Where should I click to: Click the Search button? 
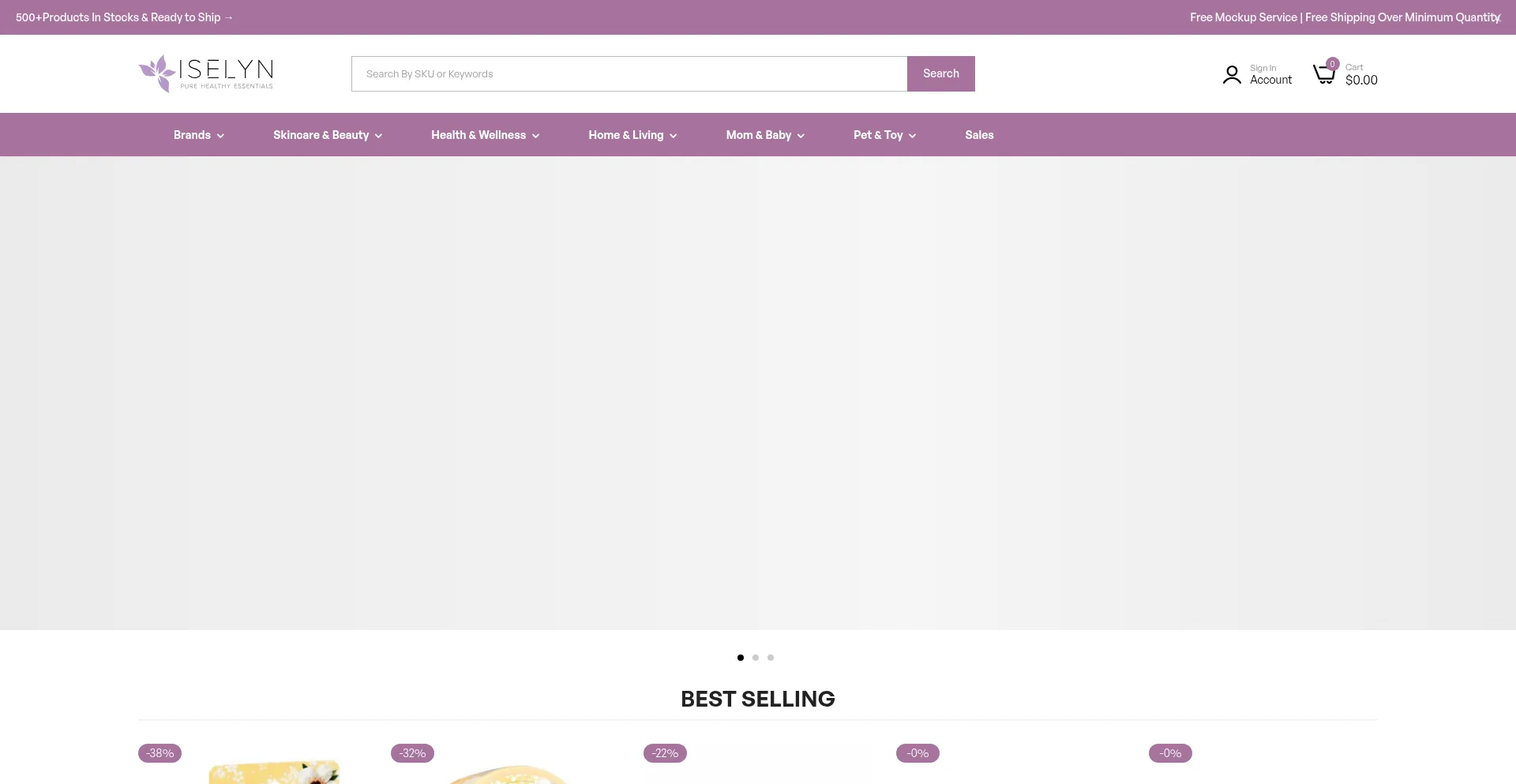(940, 73)
